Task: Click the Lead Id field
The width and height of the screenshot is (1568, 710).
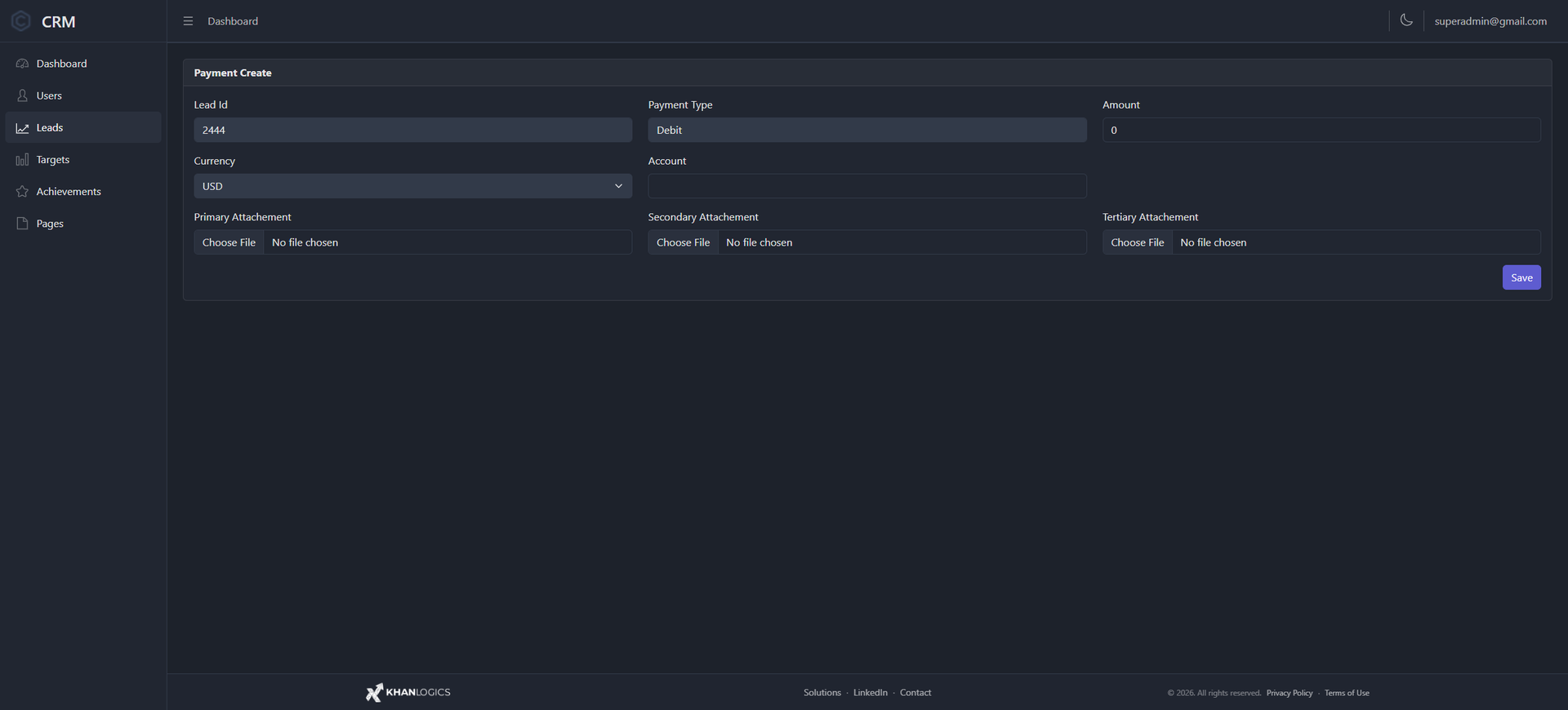Action: pos(412,130)
